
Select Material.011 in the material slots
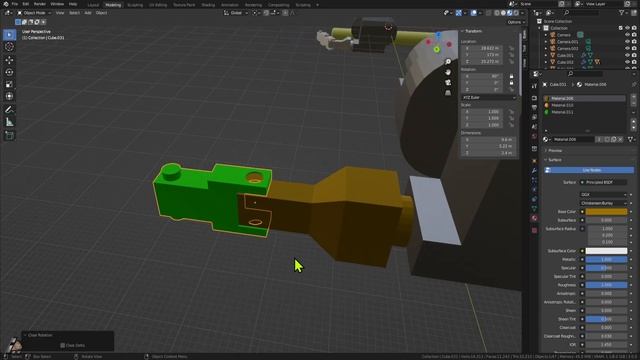pos(584,112)
